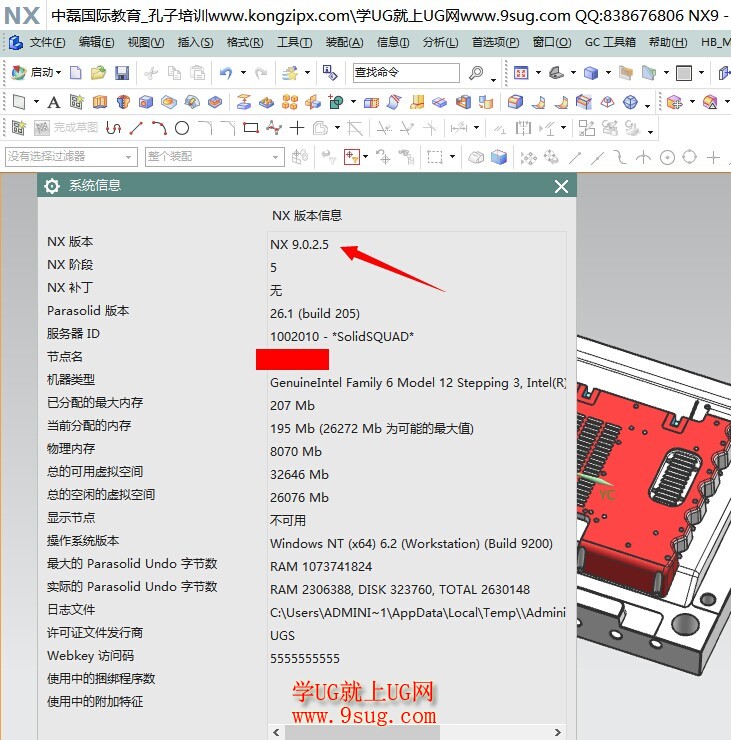Image resolution: width=731 pixels, height=740 pixels.
Task: Click the Save floppy disk icon
Action: [122, 73]
